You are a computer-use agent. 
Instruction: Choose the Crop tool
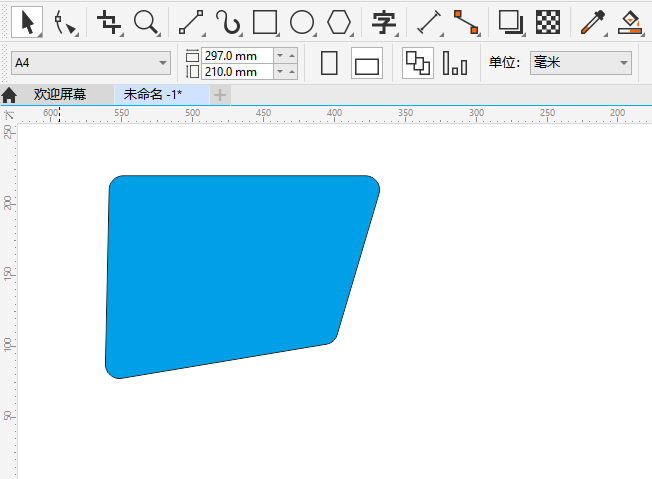point(109,21)
